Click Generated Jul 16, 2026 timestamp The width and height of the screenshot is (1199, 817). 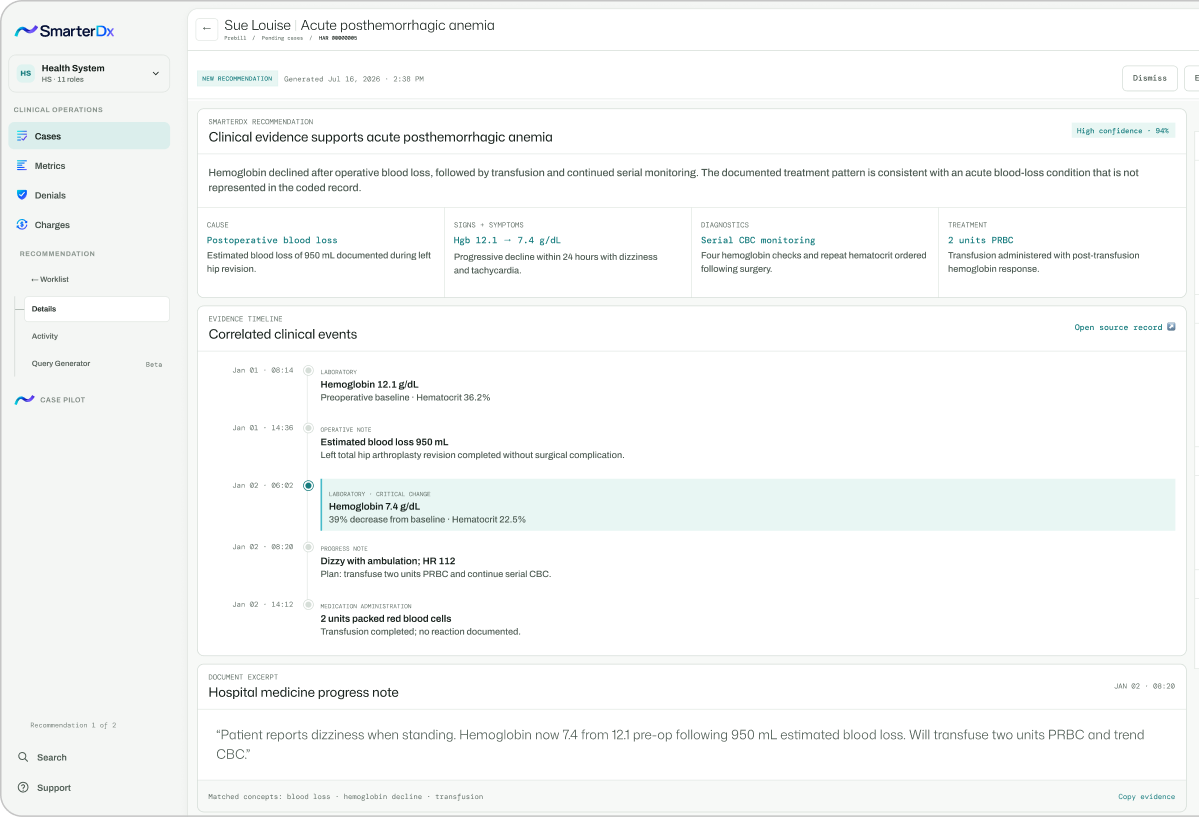point(354,79)
